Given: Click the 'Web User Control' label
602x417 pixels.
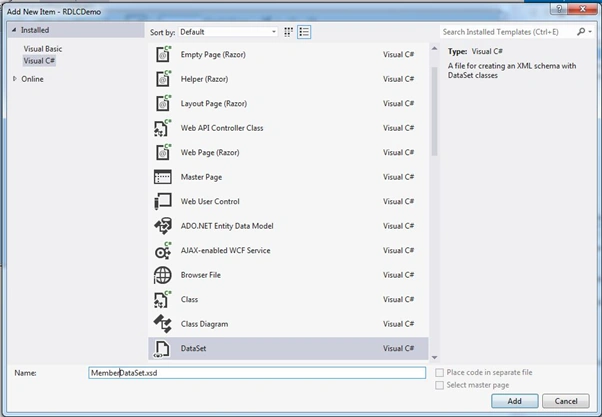Looking at the screenshot, I should point(210,201).
